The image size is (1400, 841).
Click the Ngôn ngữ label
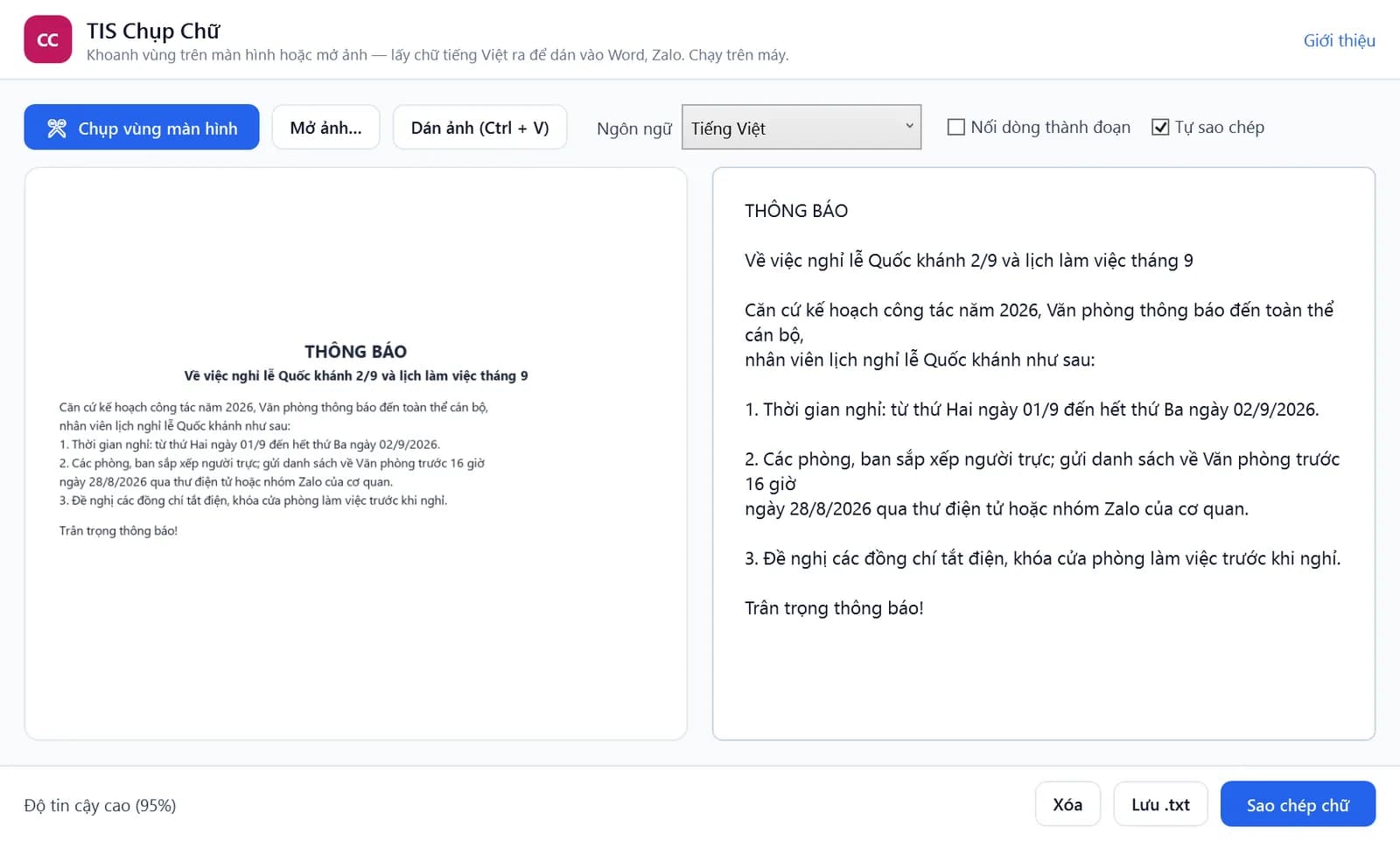[633, 129]
